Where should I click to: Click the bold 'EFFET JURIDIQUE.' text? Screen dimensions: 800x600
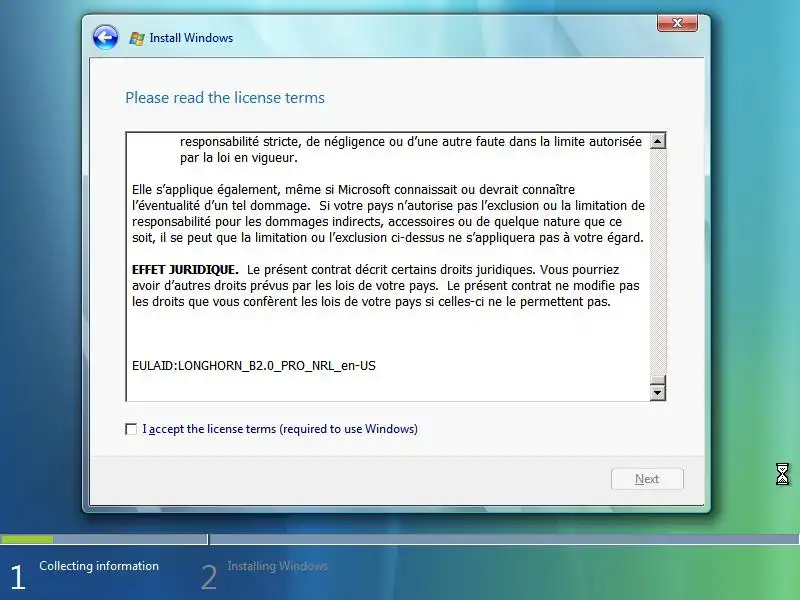pos(185,269)
